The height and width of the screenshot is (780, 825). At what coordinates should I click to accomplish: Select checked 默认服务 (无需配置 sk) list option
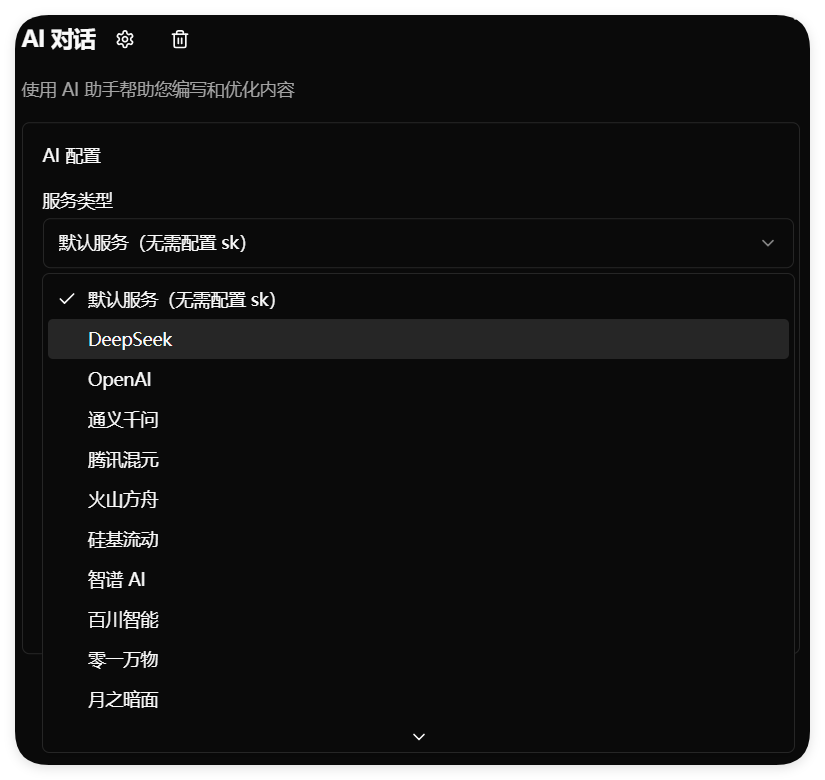pos(182,299)
